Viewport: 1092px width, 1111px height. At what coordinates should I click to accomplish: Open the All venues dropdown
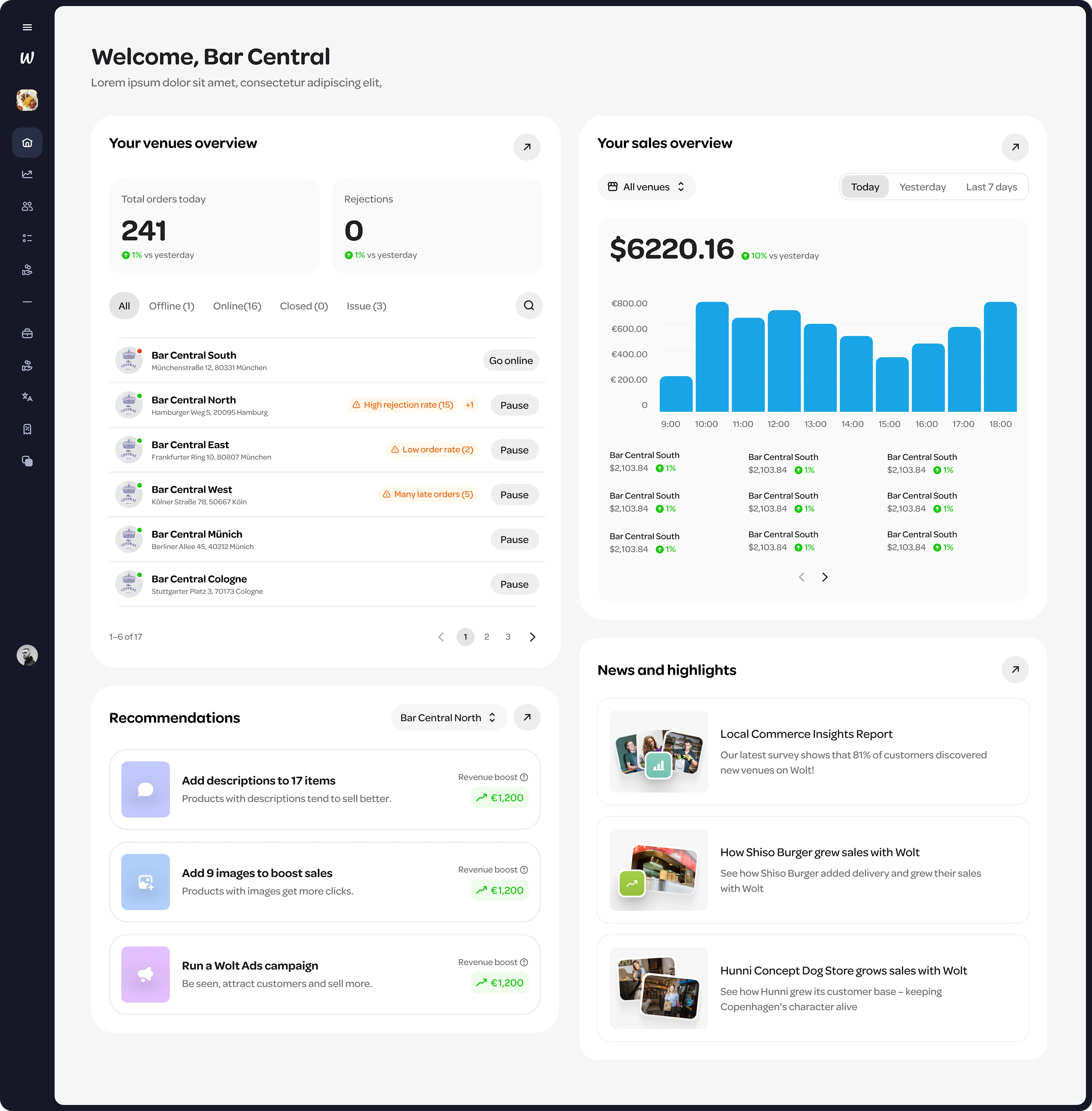(x=646, y=187)
